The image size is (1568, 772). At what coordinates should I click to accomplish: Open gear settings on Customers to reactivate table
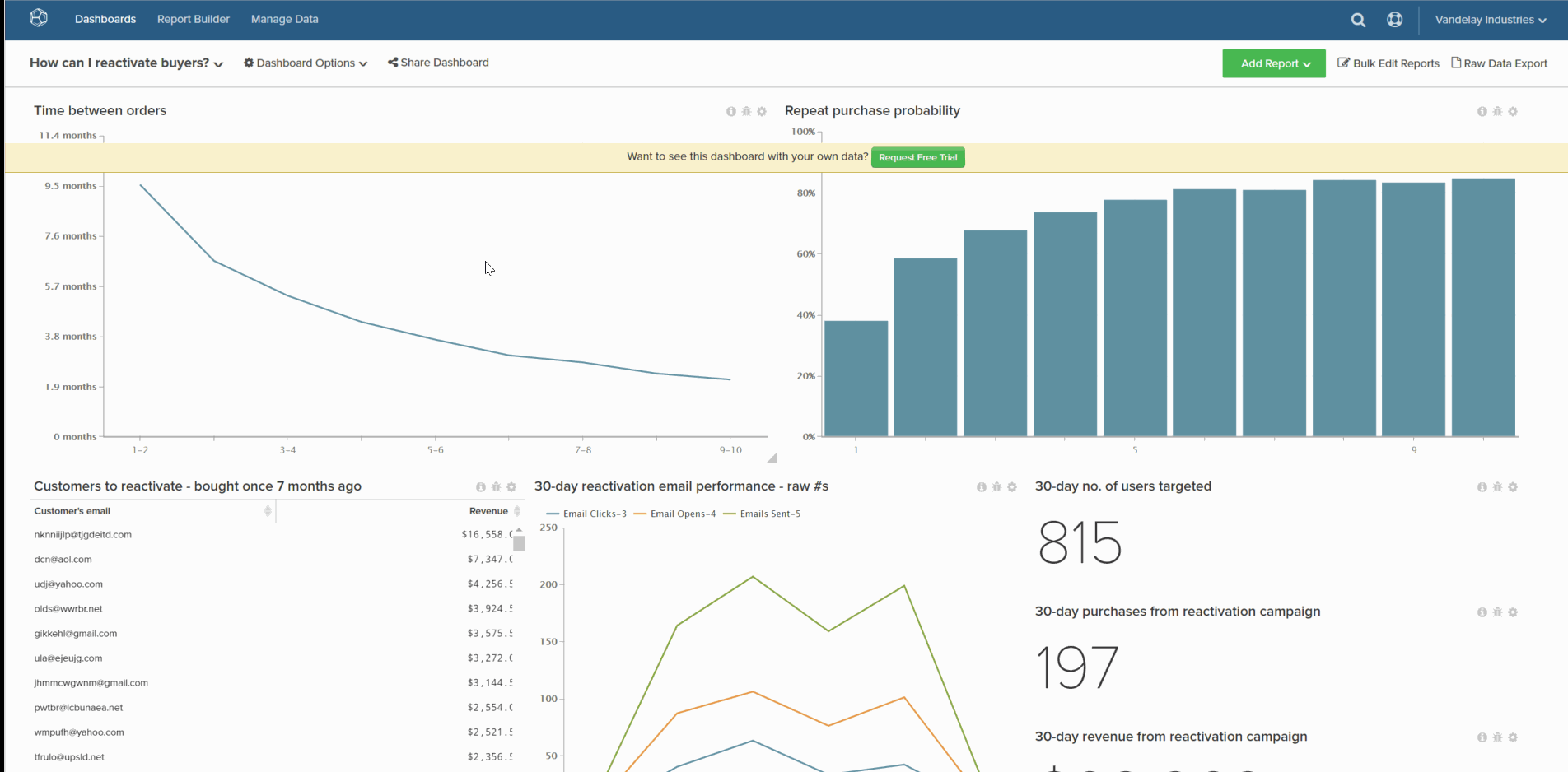coord(511,486)
